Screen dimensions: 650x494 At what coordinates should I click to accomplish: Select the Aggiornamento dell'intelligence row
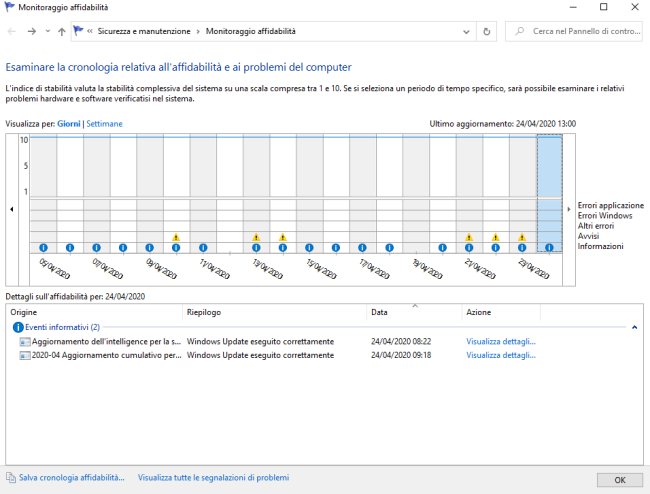(278, 341)
